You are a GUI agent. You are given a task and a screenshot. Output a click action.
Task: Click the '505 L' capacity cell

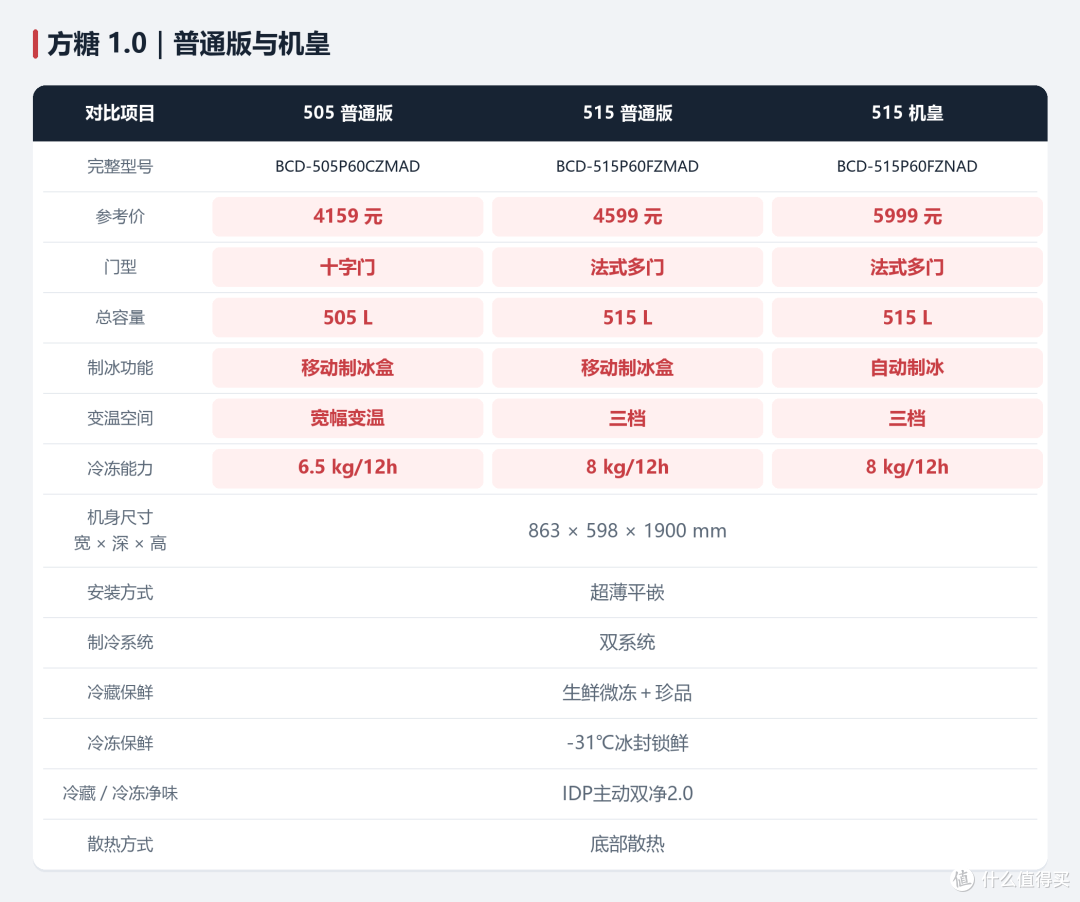click(x=348, y=317)
